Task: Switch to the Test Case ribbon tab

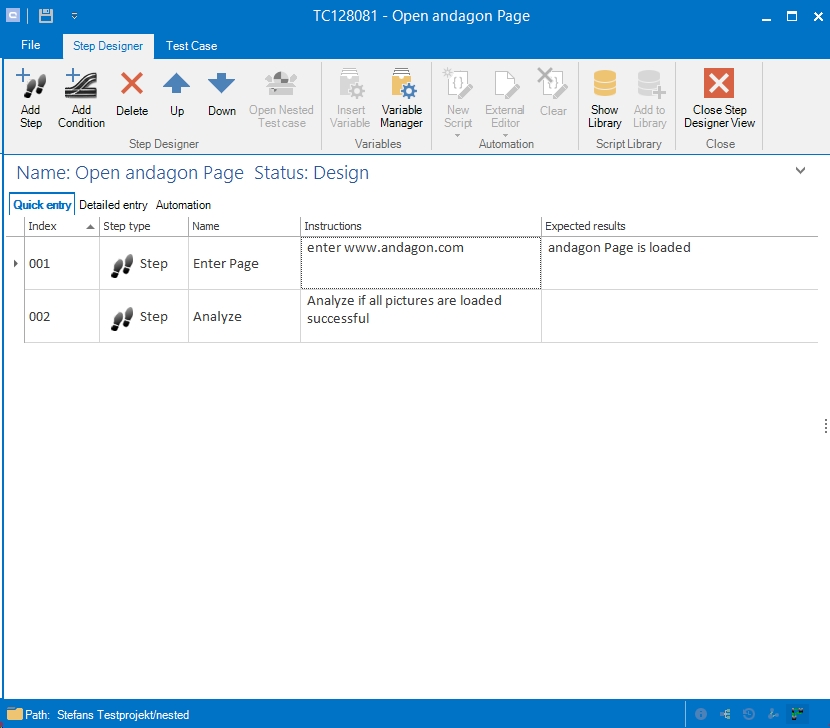Action: click(191, 46)
